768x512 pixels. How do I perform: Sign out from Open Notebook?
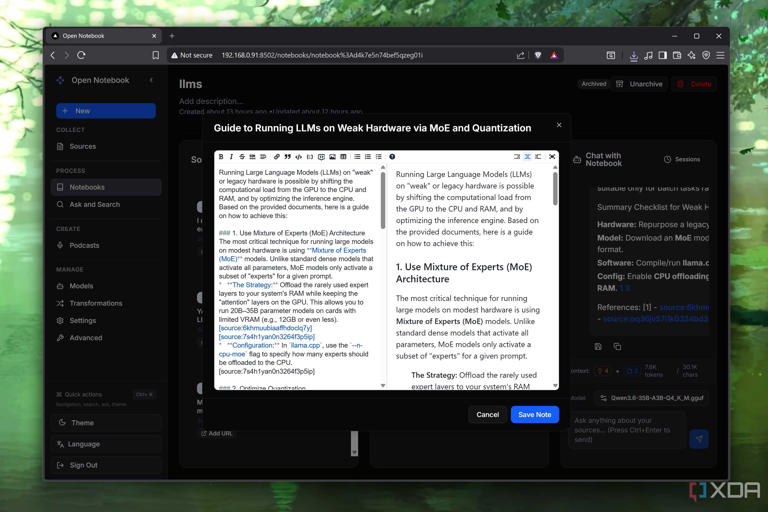(x=106, y=465)
